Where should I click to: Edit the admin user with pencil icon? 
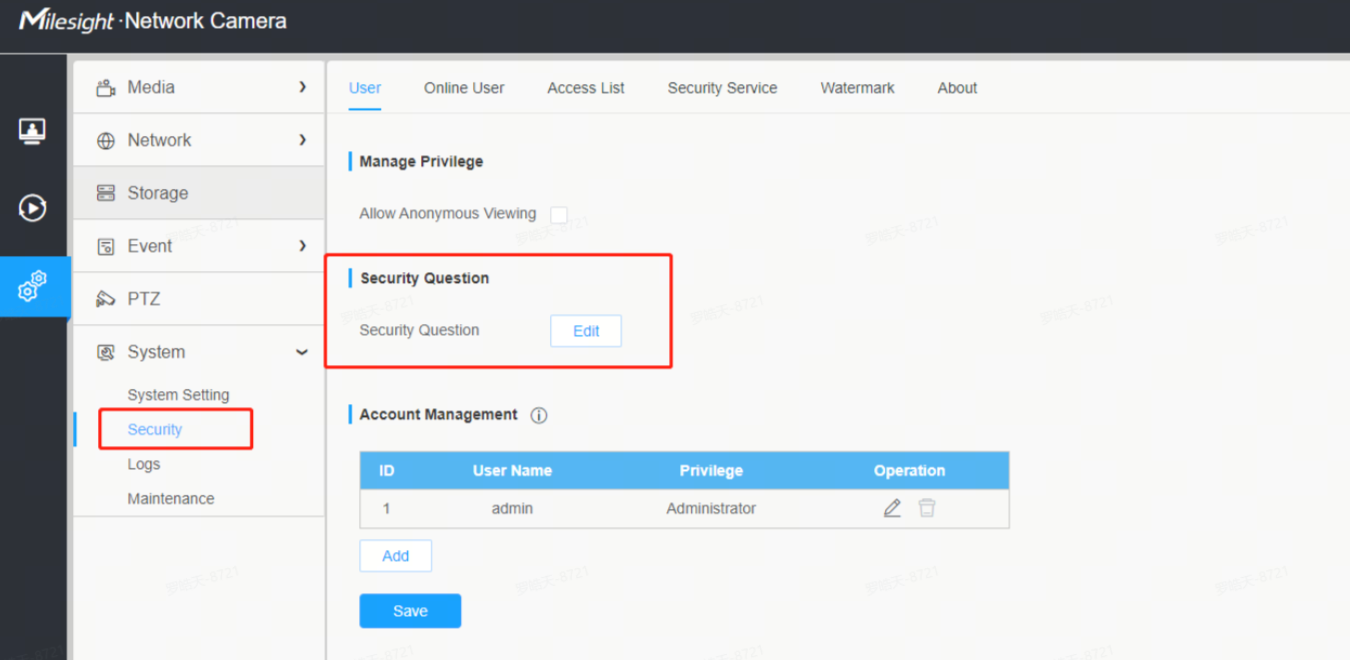click(892, 508)
